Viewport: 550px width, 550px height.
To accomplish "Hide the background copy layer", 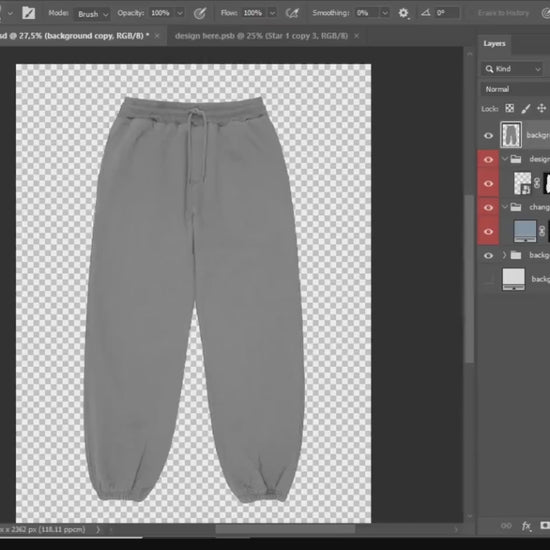I will pos(488,135).
